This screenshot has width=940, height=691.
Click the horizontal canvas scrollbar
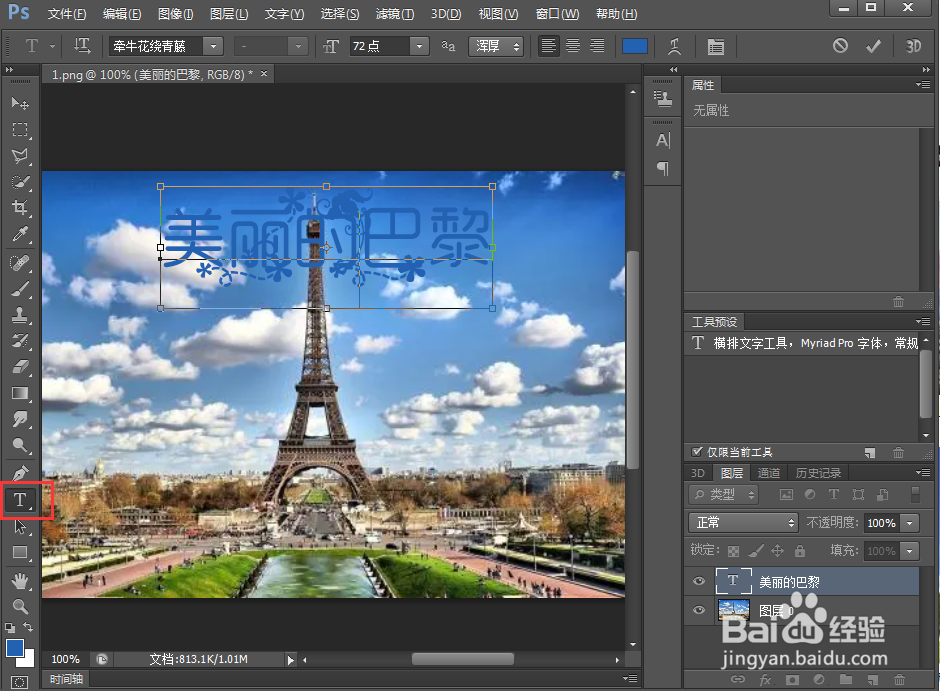point(462,659)
